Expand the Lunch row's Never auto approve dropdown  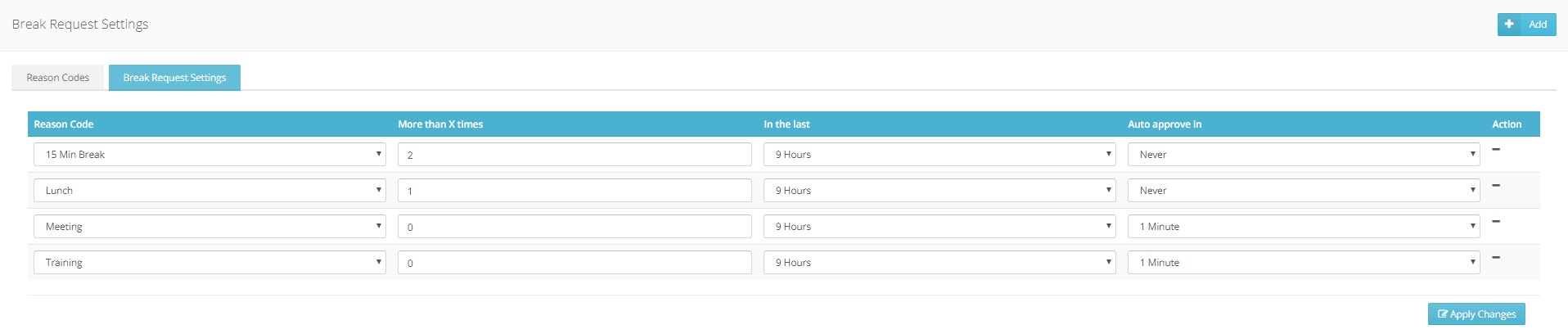tap(1303, 191)
